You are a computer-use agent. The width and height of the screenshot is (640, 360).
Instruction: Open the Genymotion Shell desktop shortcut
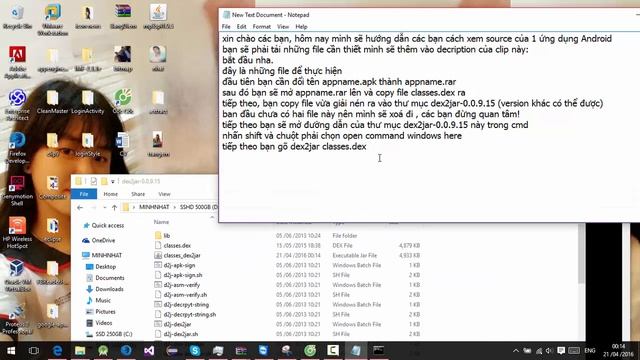(x=17, y=191)
